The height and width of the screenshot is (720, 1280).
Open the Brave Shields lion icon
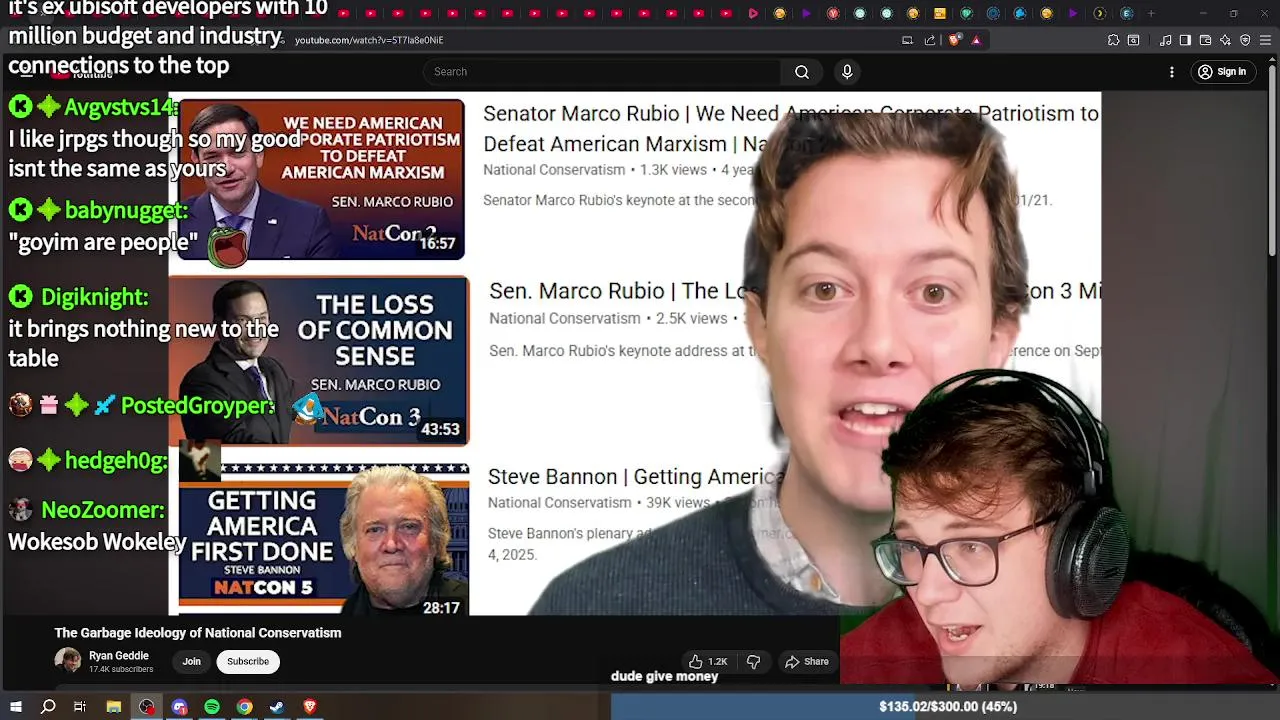pyautogui.click(x=954, y=40)
